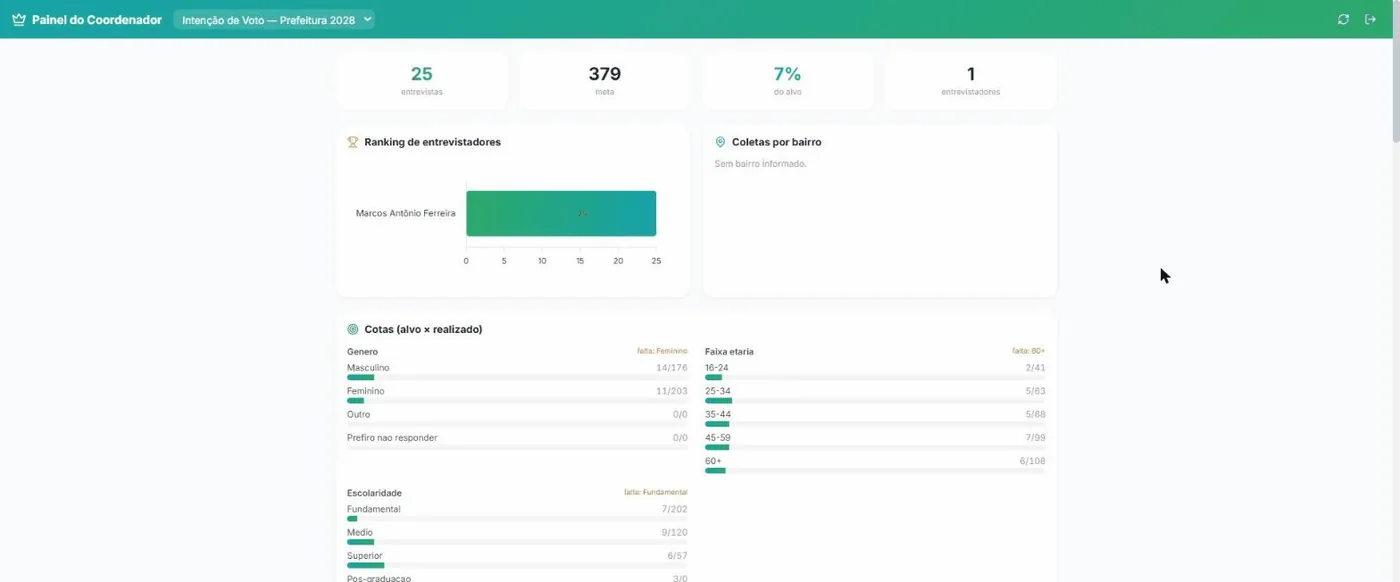Click the Masculino 14/176 value
The width and height of the screenshot is (1400, 582).
click(672, 368)
